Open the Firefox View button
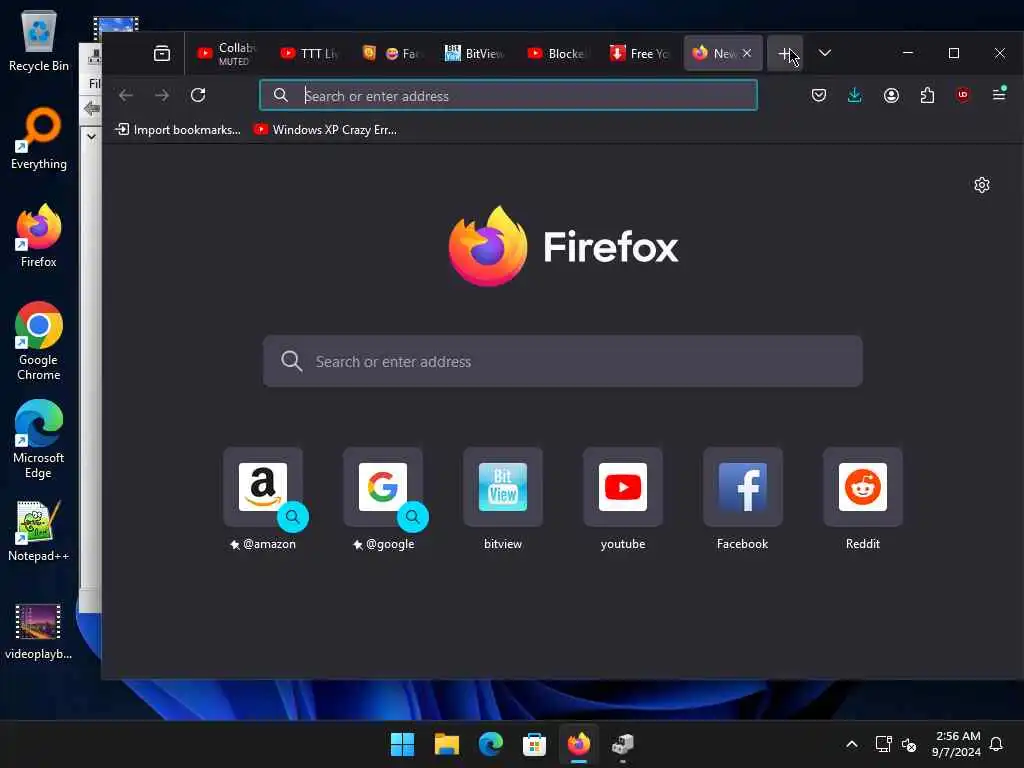 162,54
